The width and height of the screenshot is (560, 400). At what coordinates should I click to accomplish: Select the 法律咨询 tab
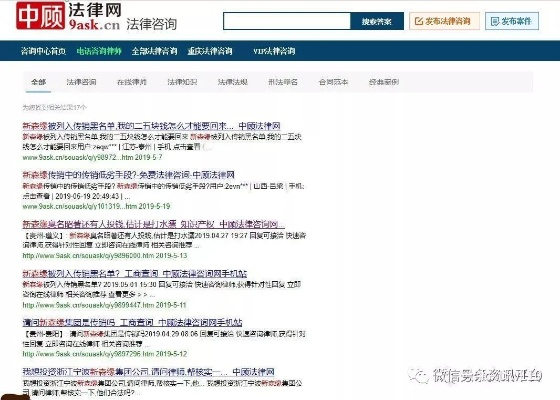point(81,82)
